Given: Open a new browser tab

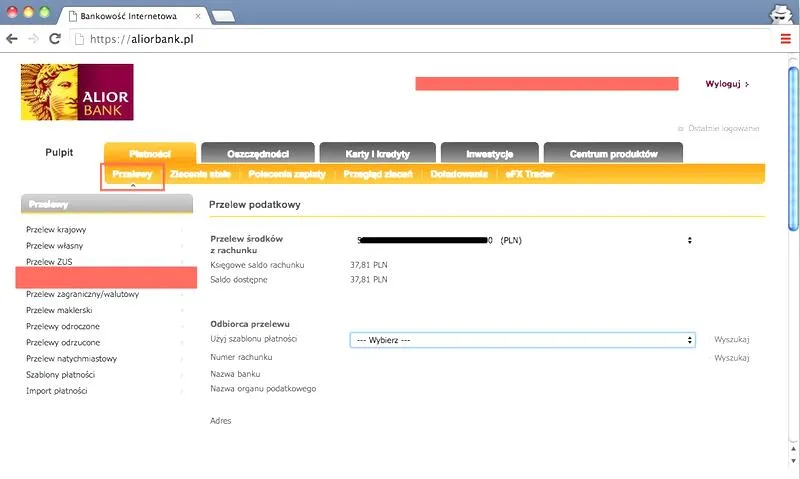Looking at the screenshot, I should tap(222, 16).
